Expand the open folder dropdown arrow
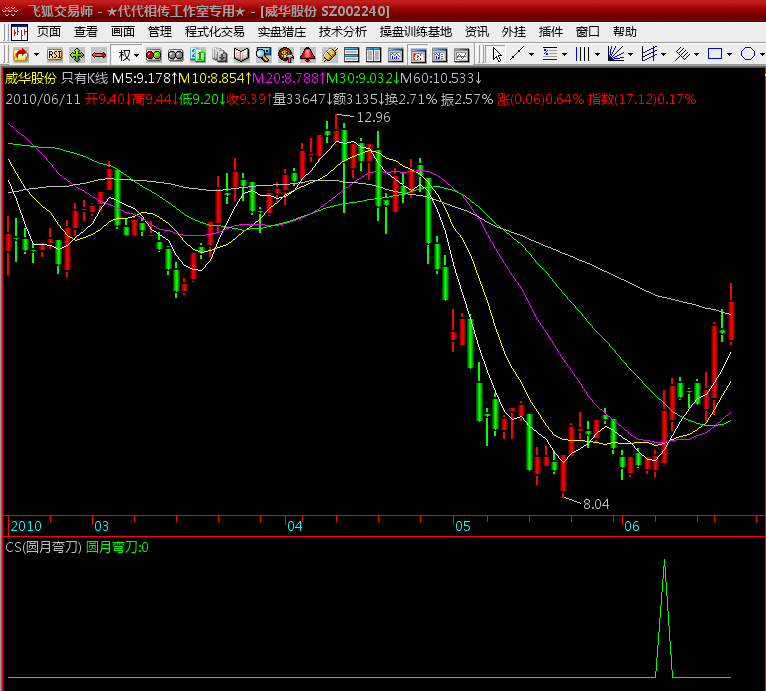This screenshot has height=691, width=766. pyautogui.click(x=36, y=55)
